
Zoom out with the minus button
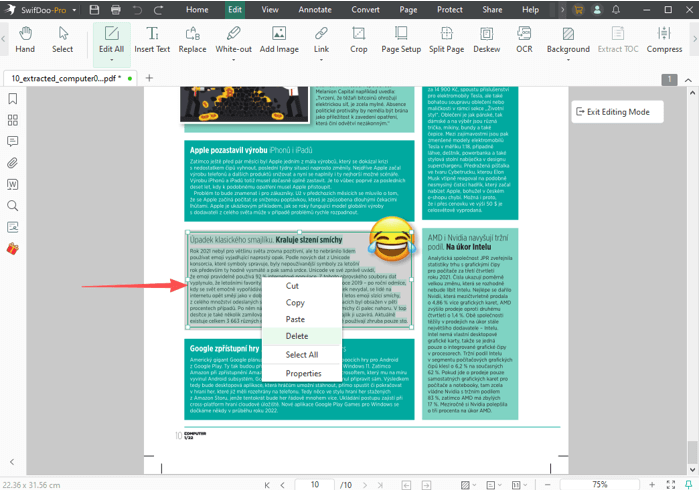(x=548, y=485)
